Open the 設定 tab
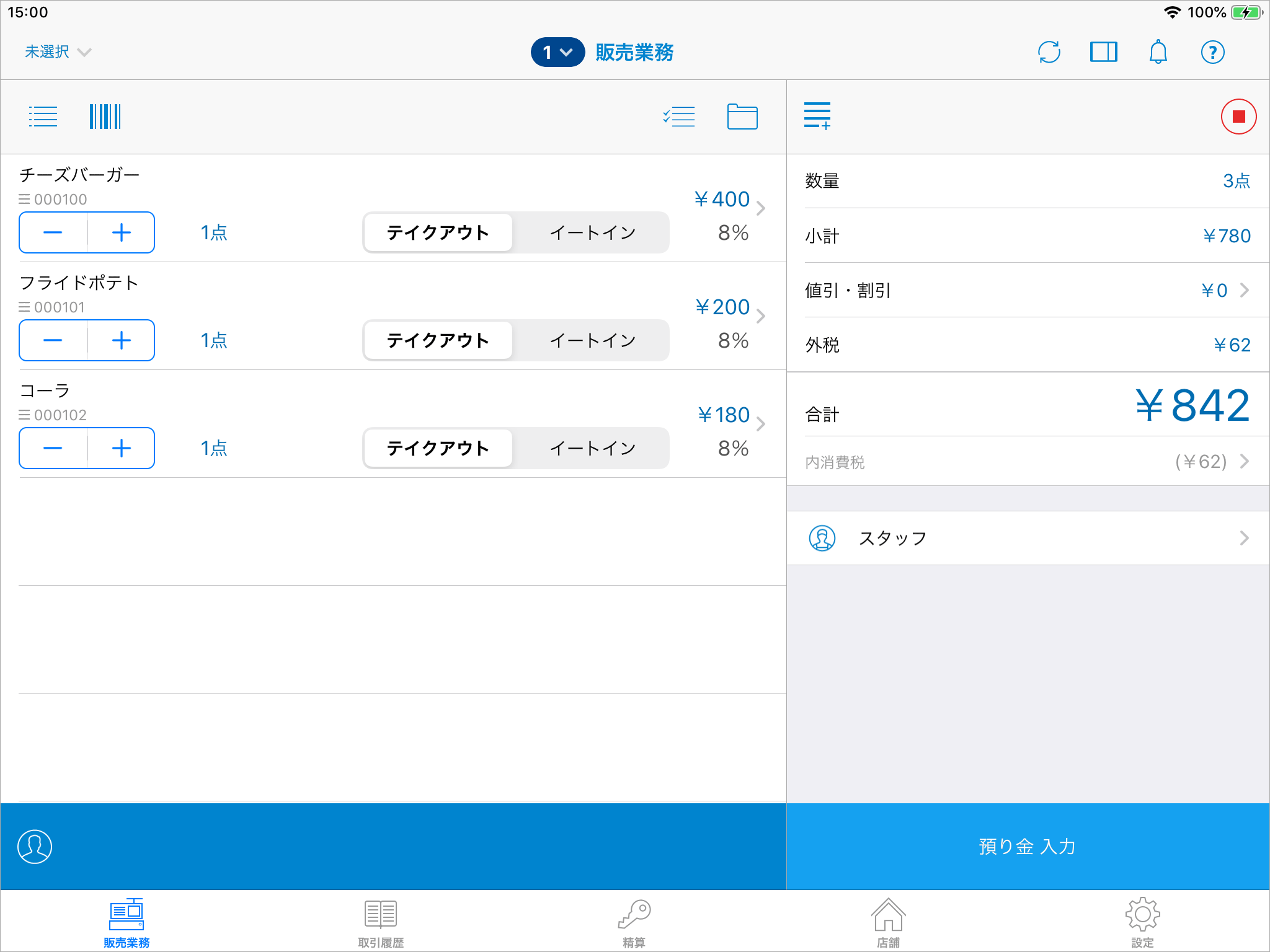1270x952 pixels. click(x=1142, y=922)
